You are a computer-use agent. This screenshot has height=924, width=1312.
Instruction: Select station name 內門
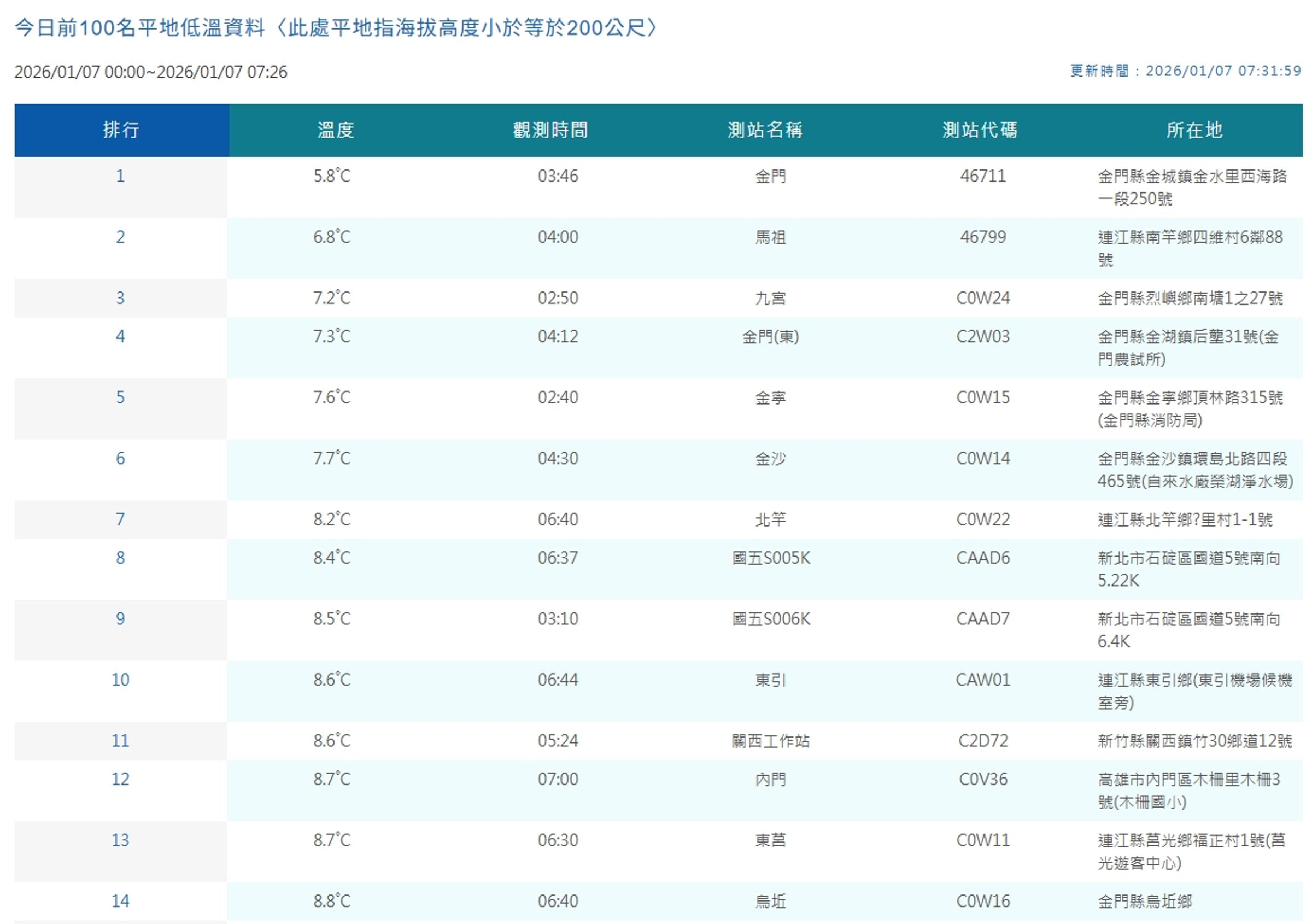pos(770,780)
